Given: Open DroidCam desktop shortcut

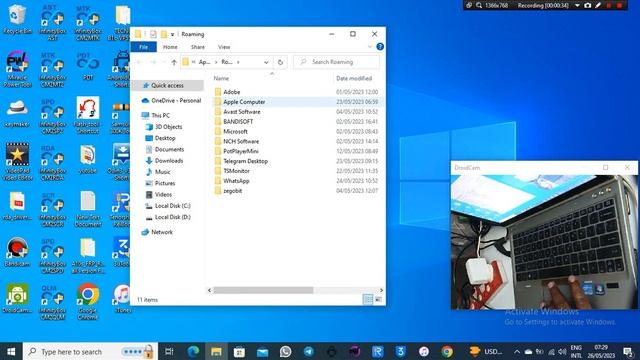Looking at the screenshot, I should point(17,298).
